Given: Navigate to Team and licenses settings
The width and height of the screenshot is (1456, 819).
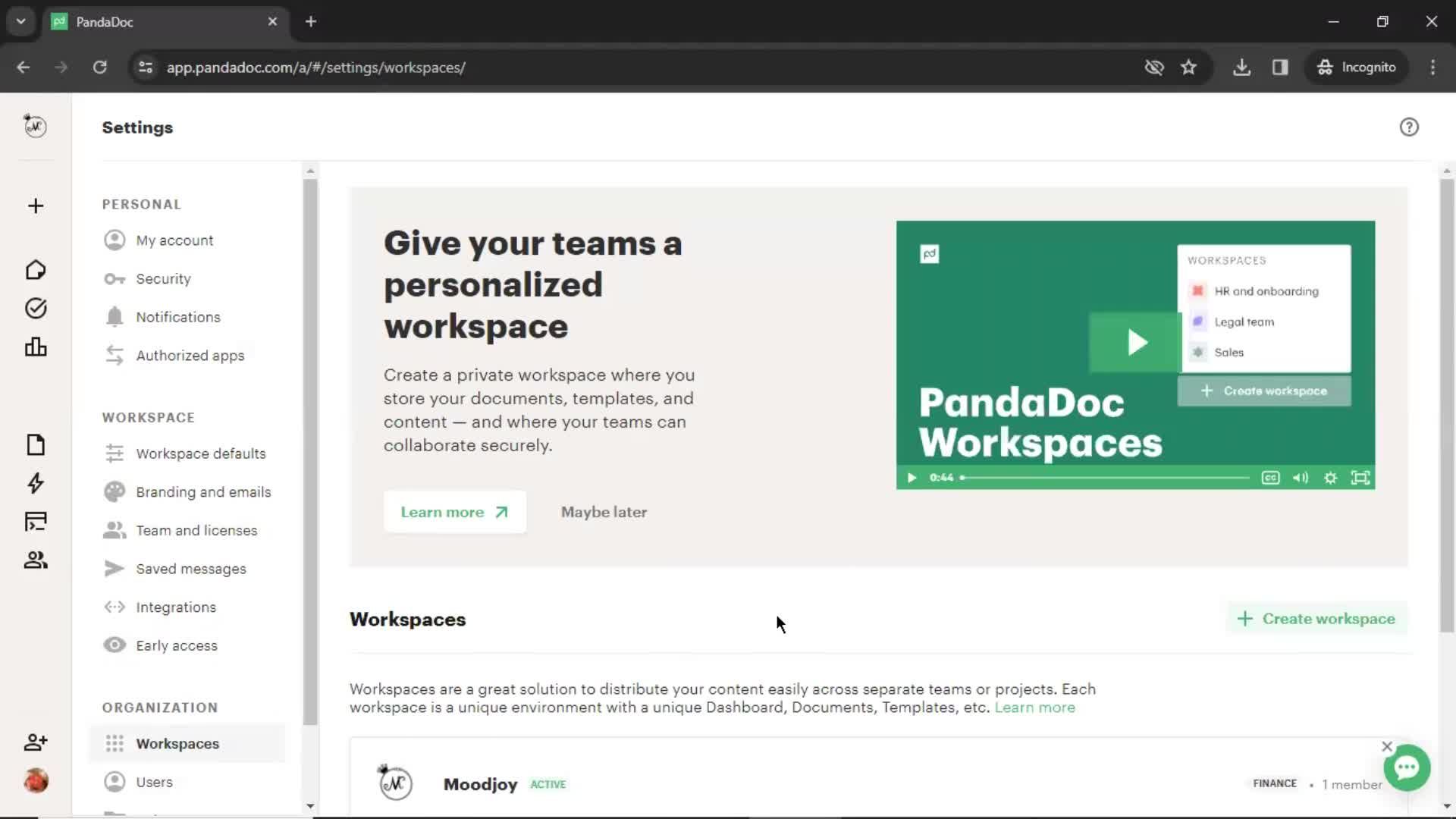Looking at the screenshot, I should pos(196,530).
